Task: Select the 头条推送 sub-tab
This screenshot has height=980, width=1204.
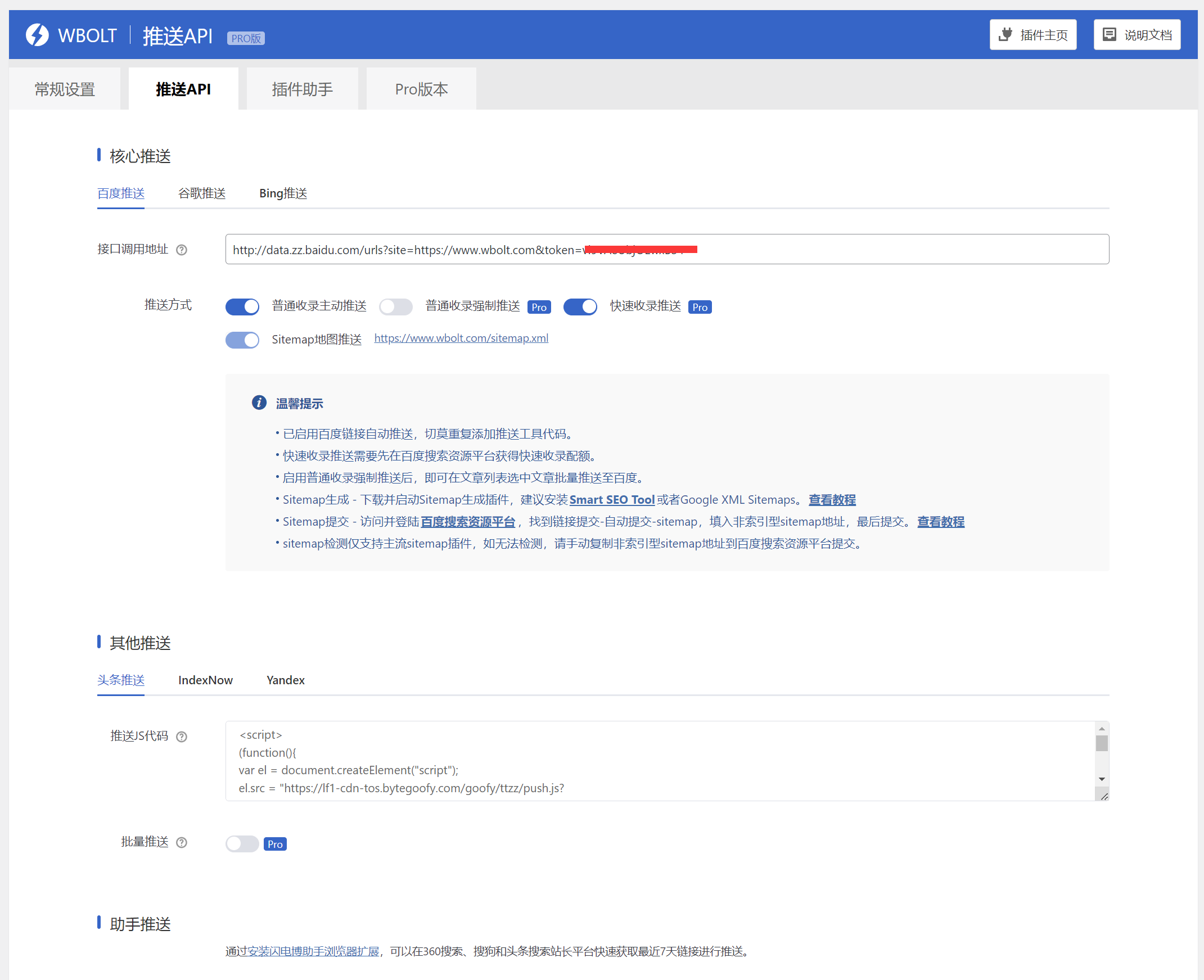Action: point(121,680)
